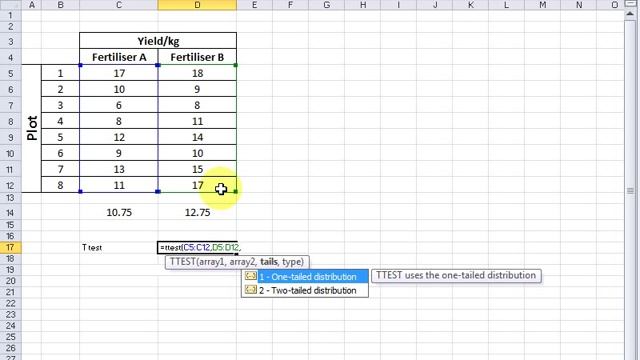
Task: Select column M header
Action: tap(542, 5)
